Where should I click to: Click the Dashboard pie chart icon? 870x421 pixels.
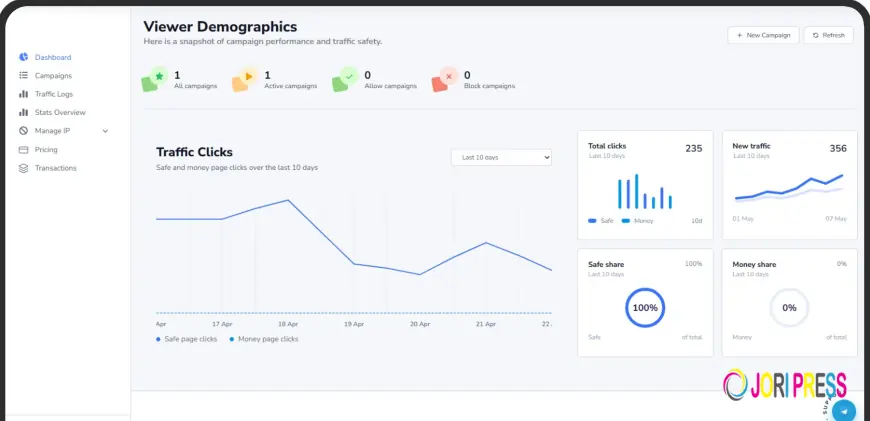[x=23, y=57]
